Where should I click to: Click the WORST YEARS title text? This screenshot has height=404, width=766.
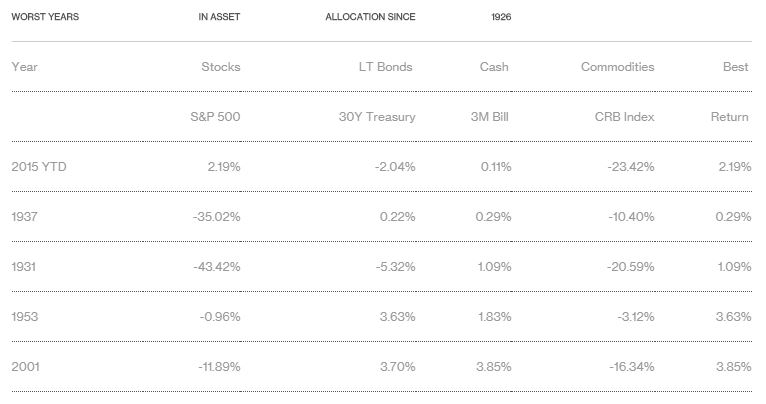click(x=45, y=17)
